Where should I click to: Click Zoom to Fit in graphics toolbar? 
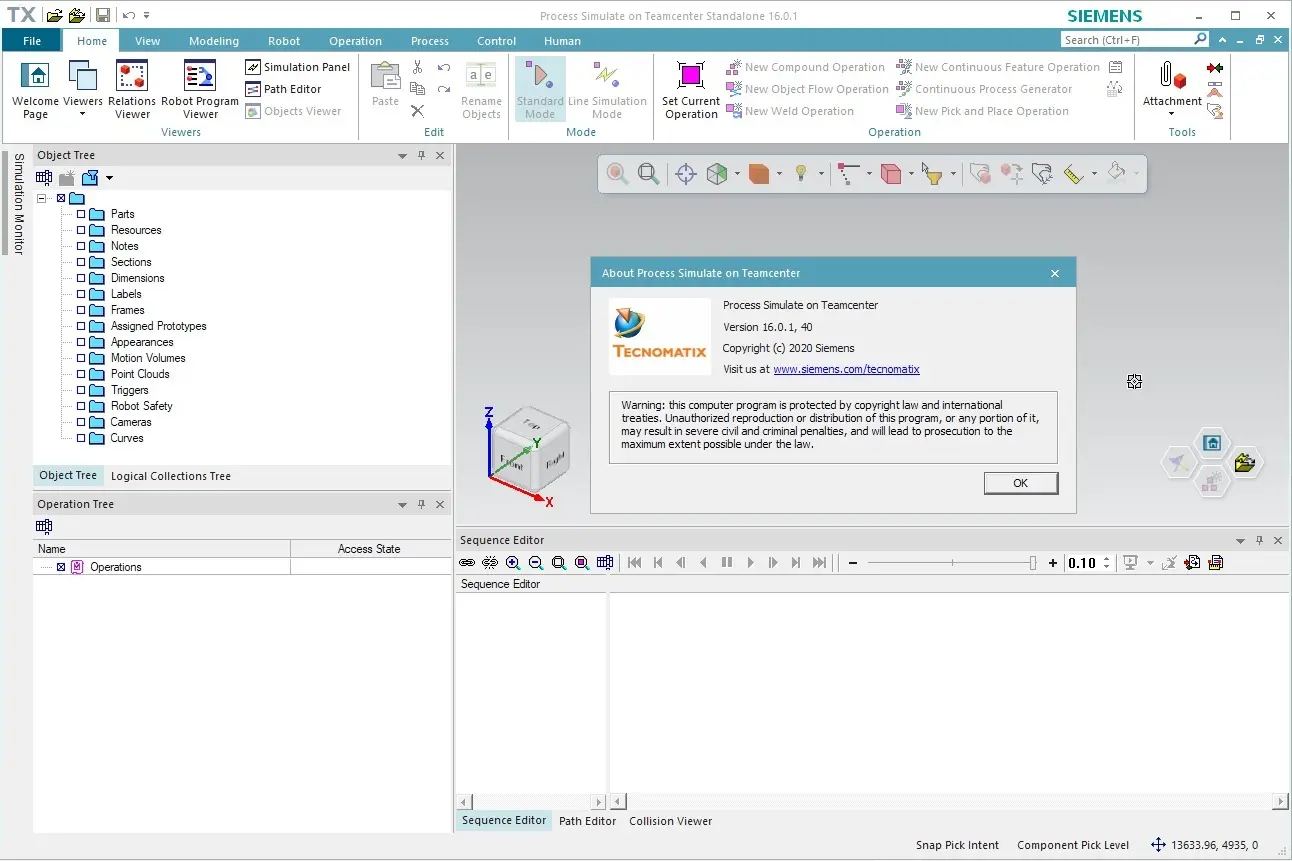648,174
